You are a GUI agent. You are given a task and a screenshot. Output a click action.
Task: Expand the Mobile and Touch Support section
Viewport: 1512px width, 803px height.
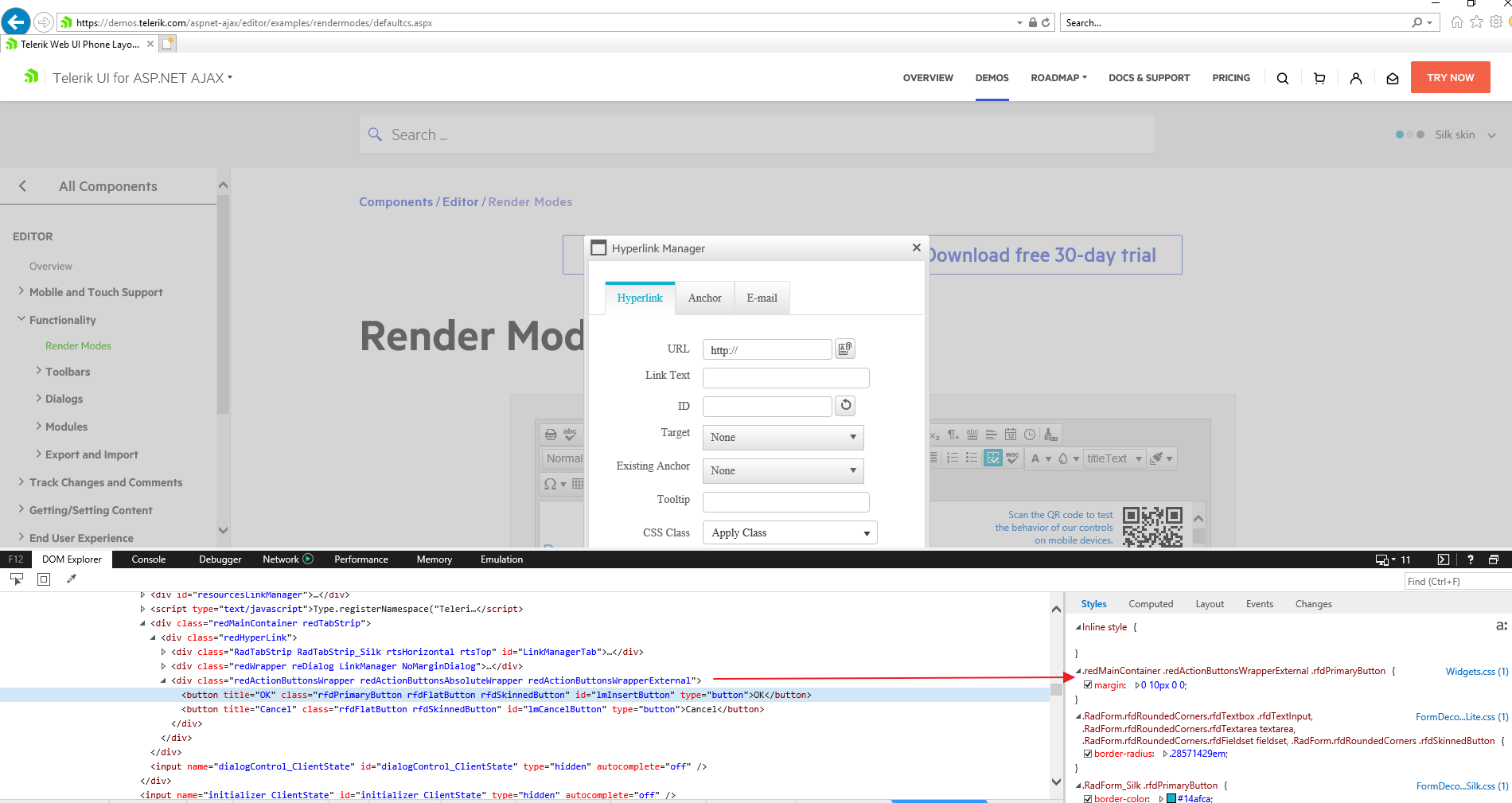click(21, 291)
